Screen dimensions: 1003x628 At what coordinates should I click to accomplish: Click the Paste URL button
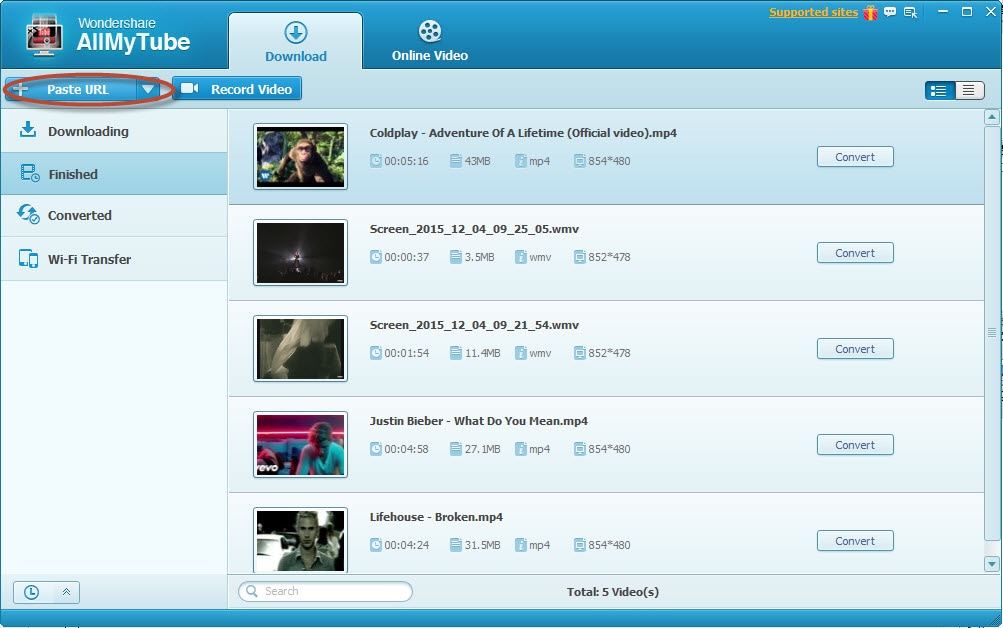pyautogui.click(x=70, y=89)
